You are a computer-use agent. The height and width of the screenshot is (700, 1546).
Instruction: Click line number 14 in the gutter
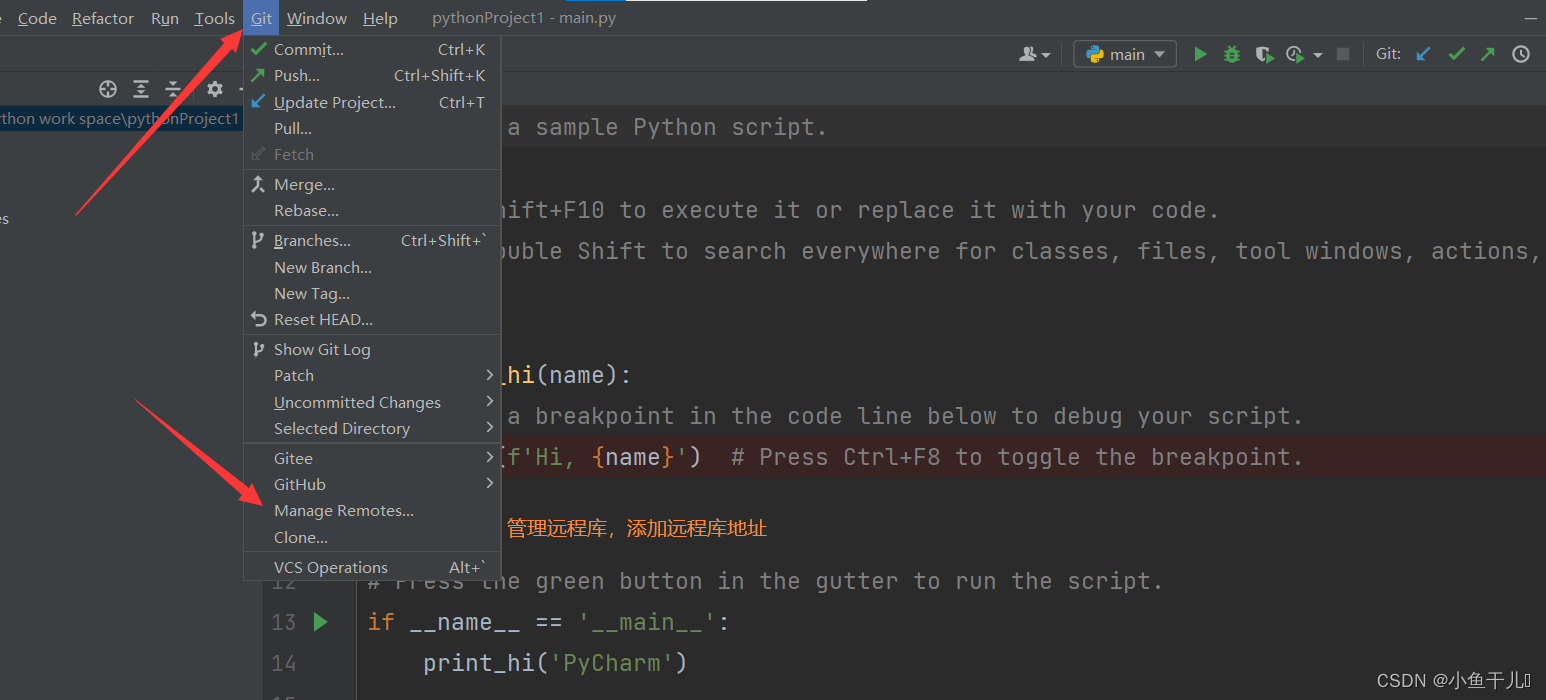pyautogui.click(x=284, y=663)
